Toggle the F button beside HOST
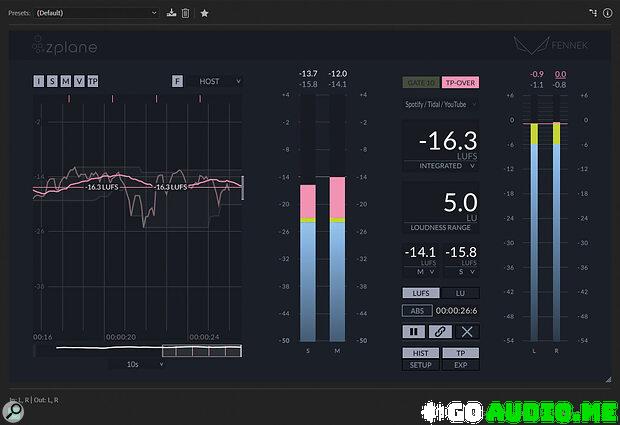Screen dimensions: 620x425 click(177, 81)
